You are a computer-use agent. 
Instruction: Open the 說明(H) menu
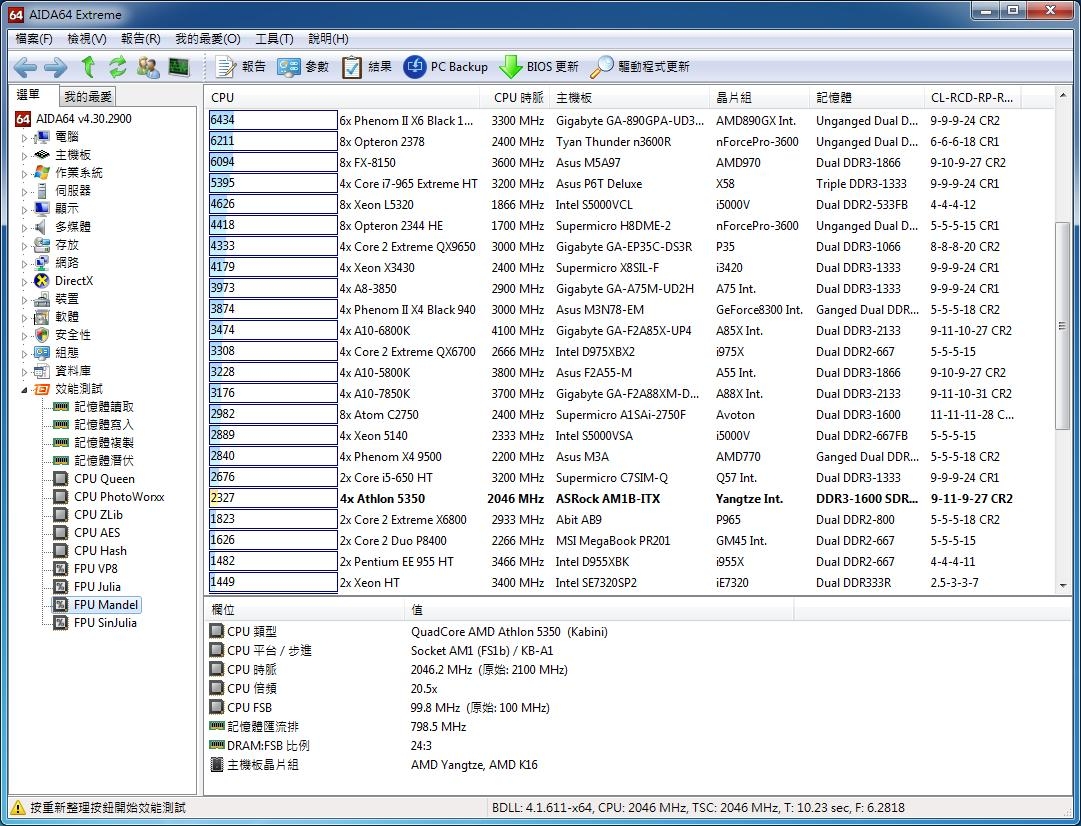click(328, 39)
